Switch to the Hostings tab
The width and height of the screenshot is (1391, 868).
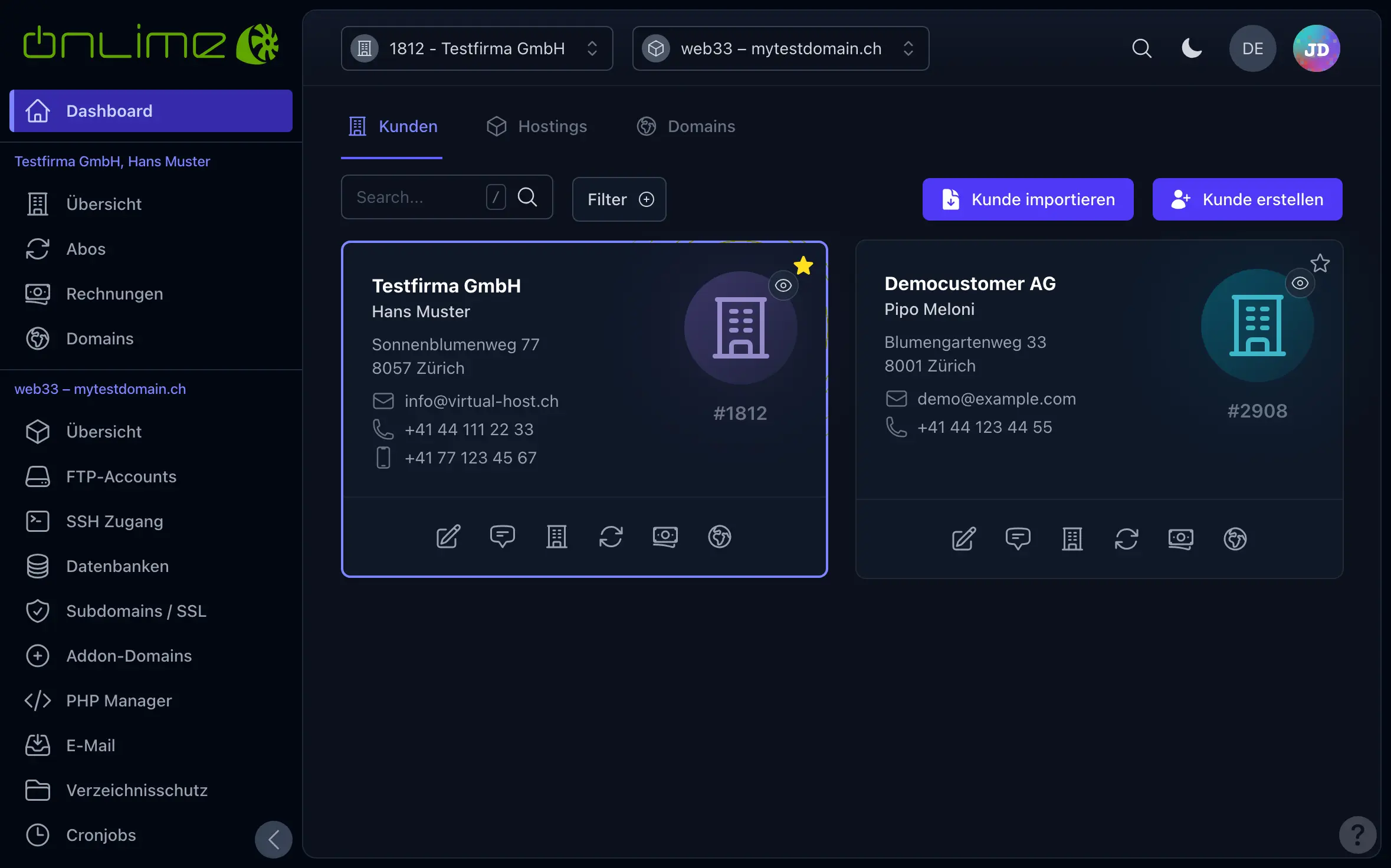tap(537, 126)
